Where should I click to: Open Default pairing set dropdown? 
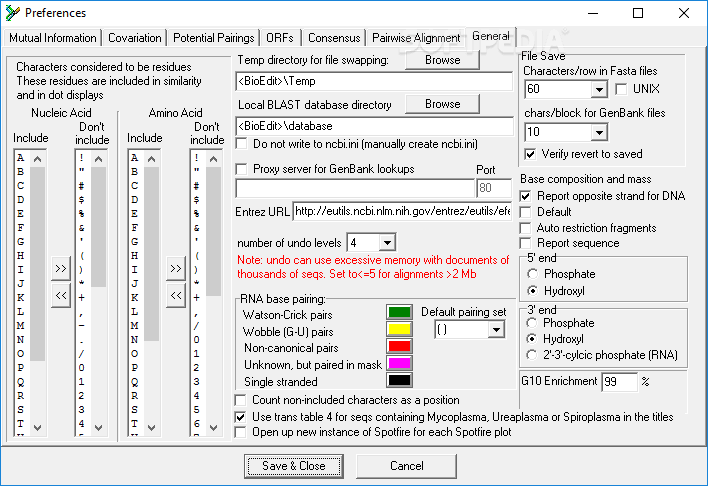pyautogui.click(x=496, y=330)
